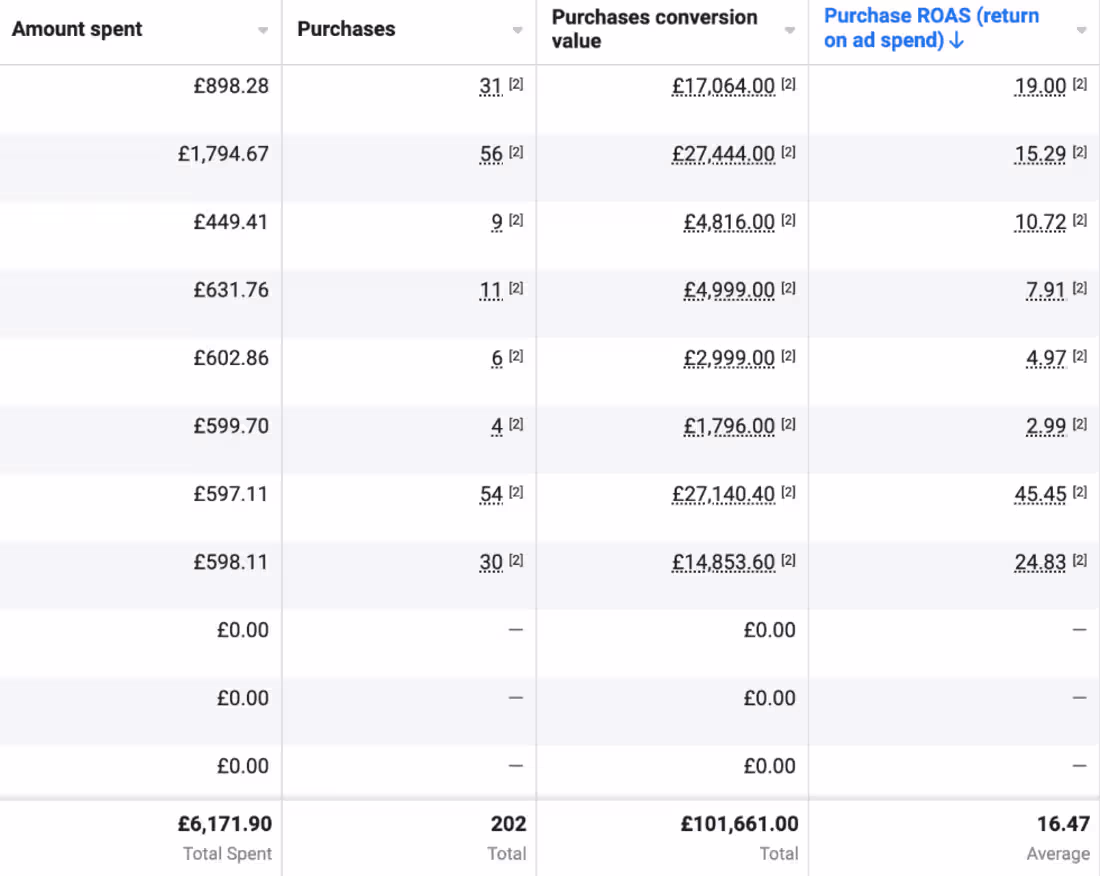Click the [2] marker beside ROAS 45.45

point(1078,492)
